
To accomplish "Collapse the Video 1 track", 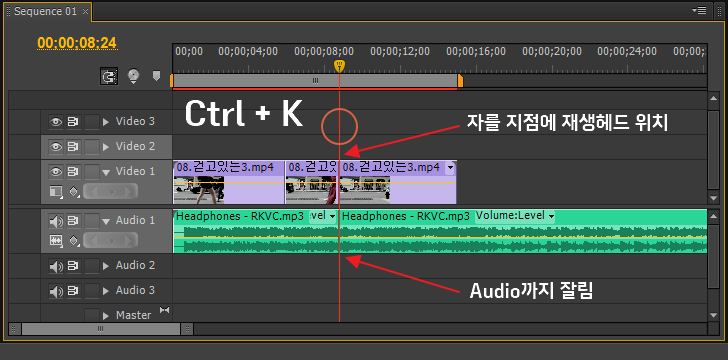I will [106, 172].
